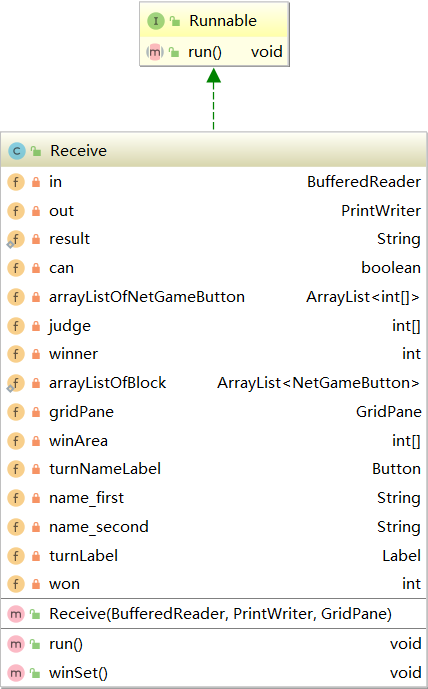Viewport: 428px width, 689px height.
Task: Click the final field icon next to 'result'
Action: [x=15, y=240]
